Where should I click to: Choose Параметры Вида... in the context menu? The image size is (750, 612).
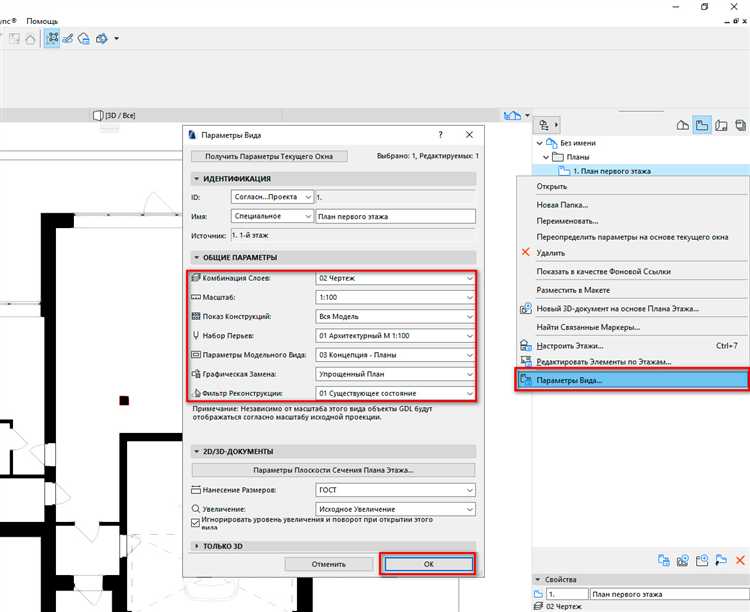(x=632, y=380)
